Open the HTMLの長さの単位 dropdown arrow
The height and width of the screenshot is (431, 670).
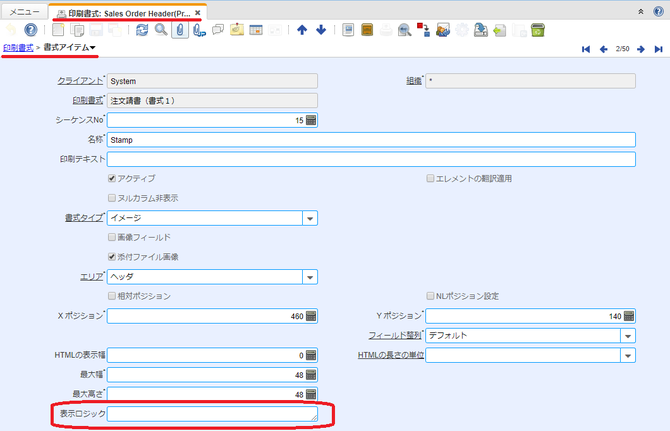[628, 355]
